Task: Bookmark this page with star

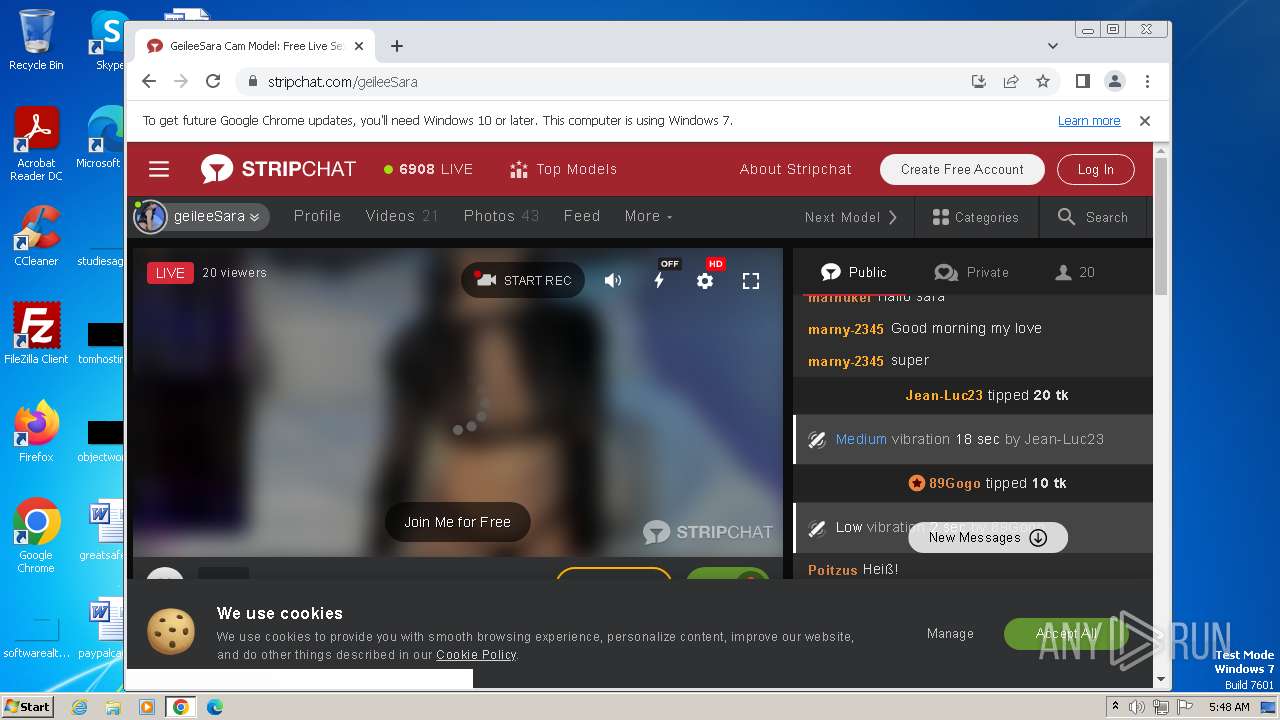Action: point(1043,82)
